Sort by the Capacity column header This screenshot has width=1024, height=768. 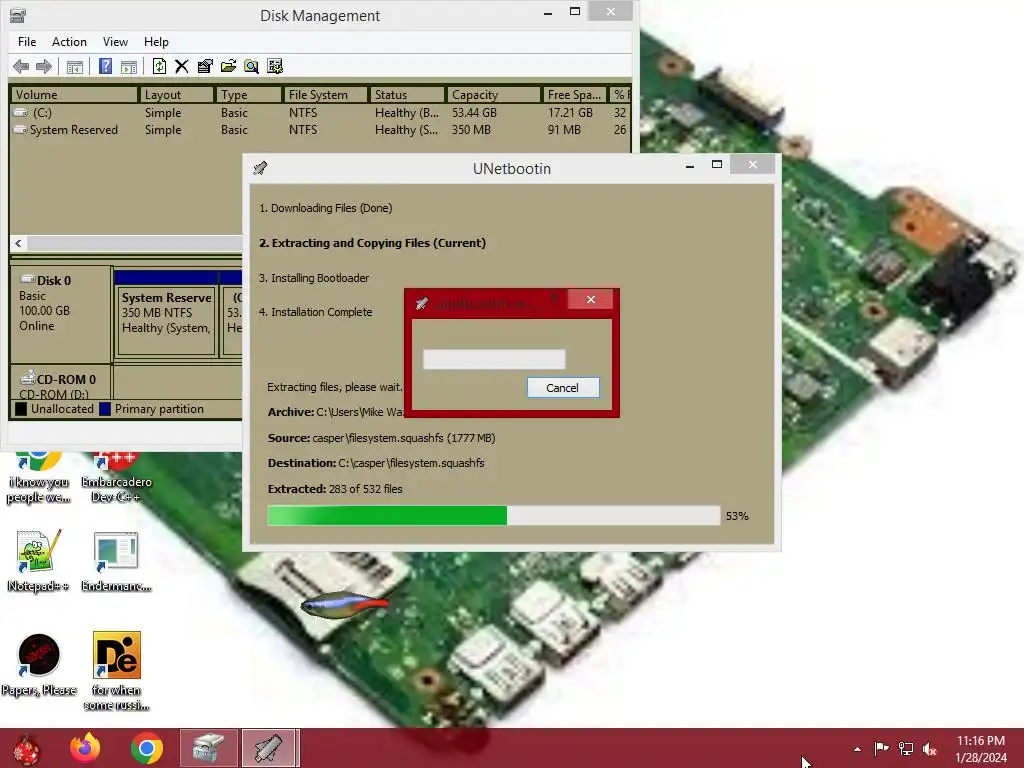point(494,95)
